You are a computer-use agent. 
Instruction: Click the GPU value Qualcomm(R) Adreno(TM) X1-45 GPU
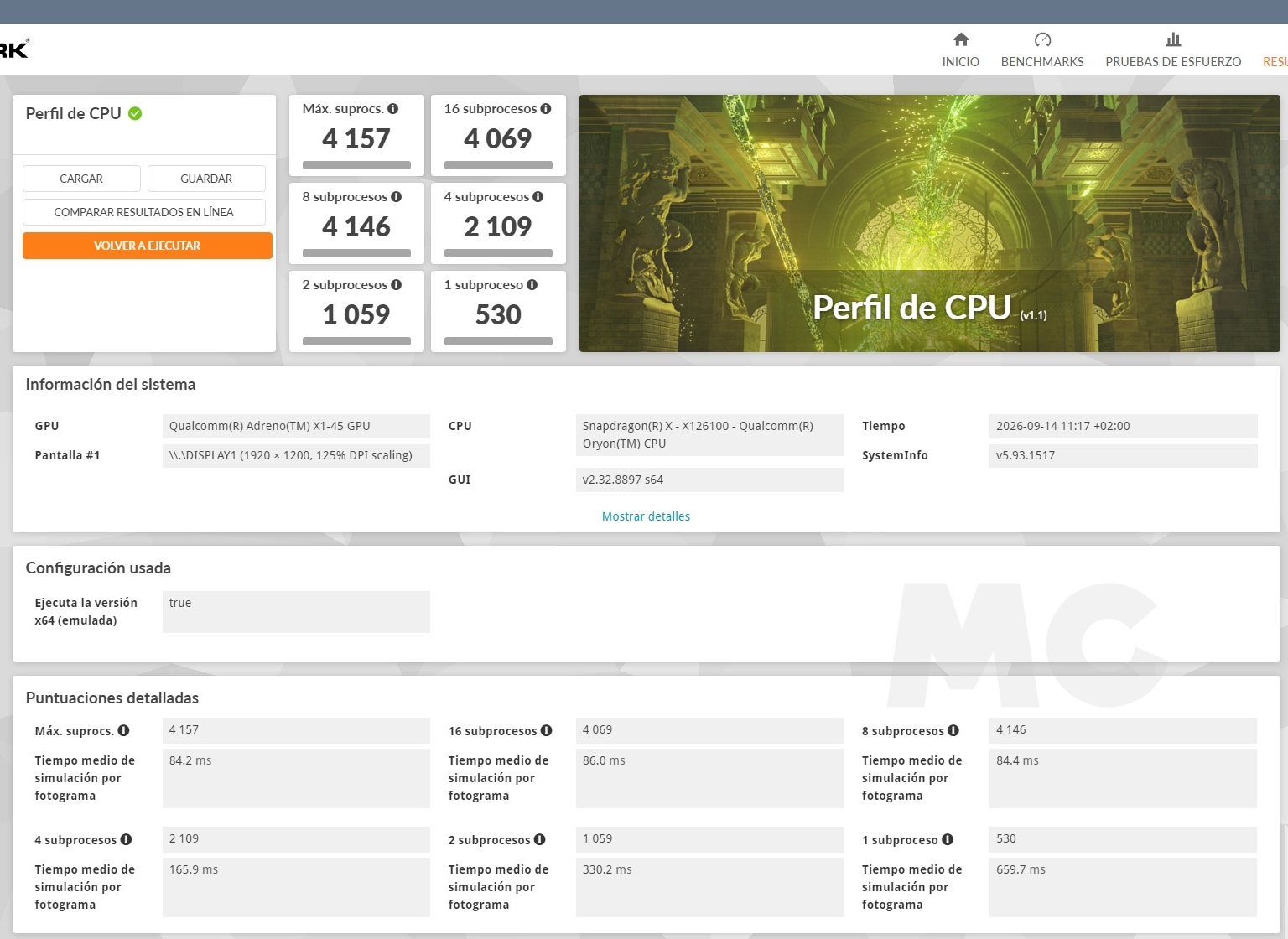point(296,426)
